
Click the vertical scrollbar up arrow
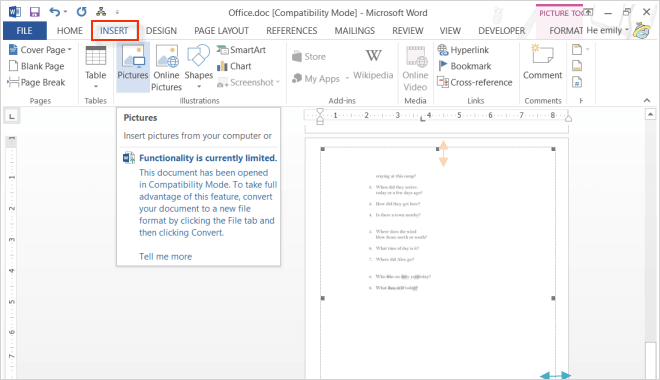coord(650,114)
